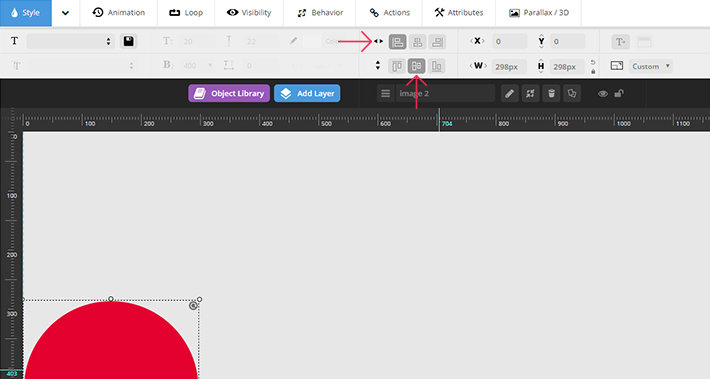
Task: Align layer horizontally to the left
Action: coord(398,42)
